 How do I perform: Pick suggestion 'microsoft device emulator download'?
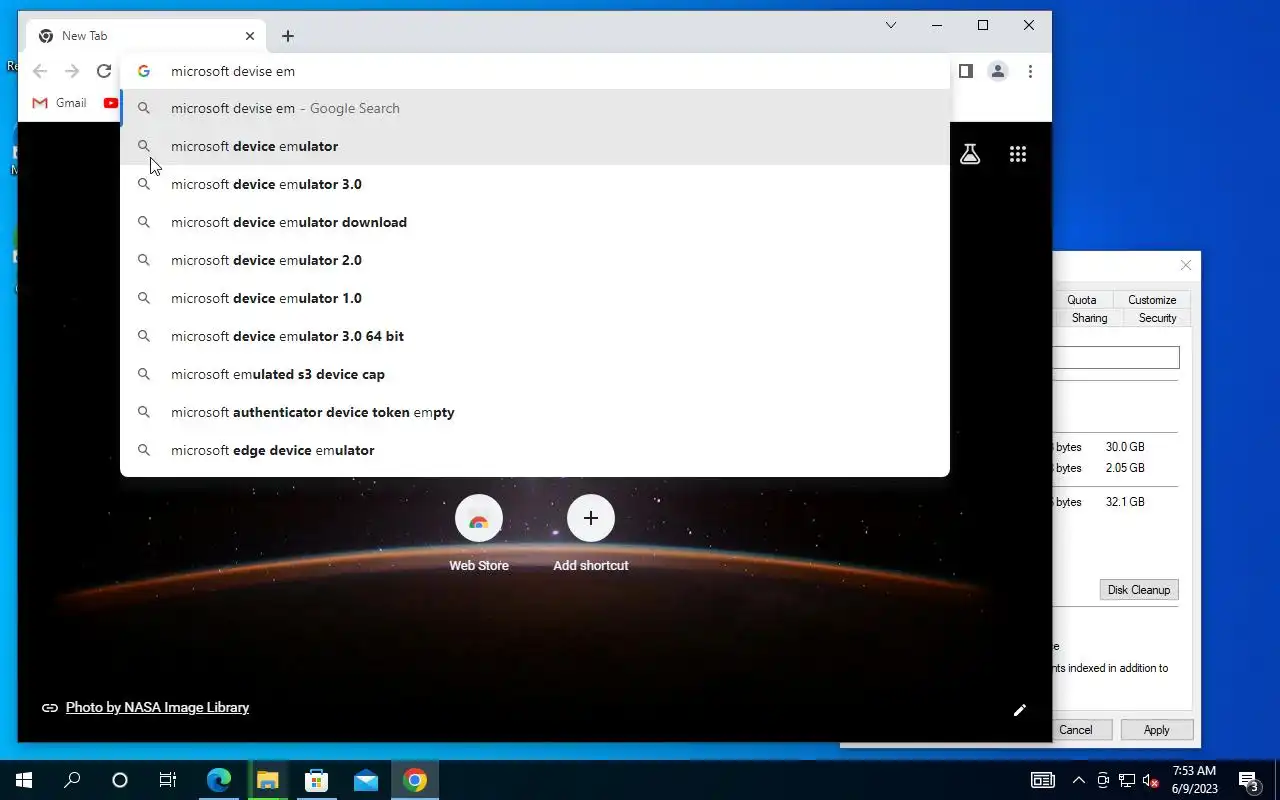coord(535,222)
